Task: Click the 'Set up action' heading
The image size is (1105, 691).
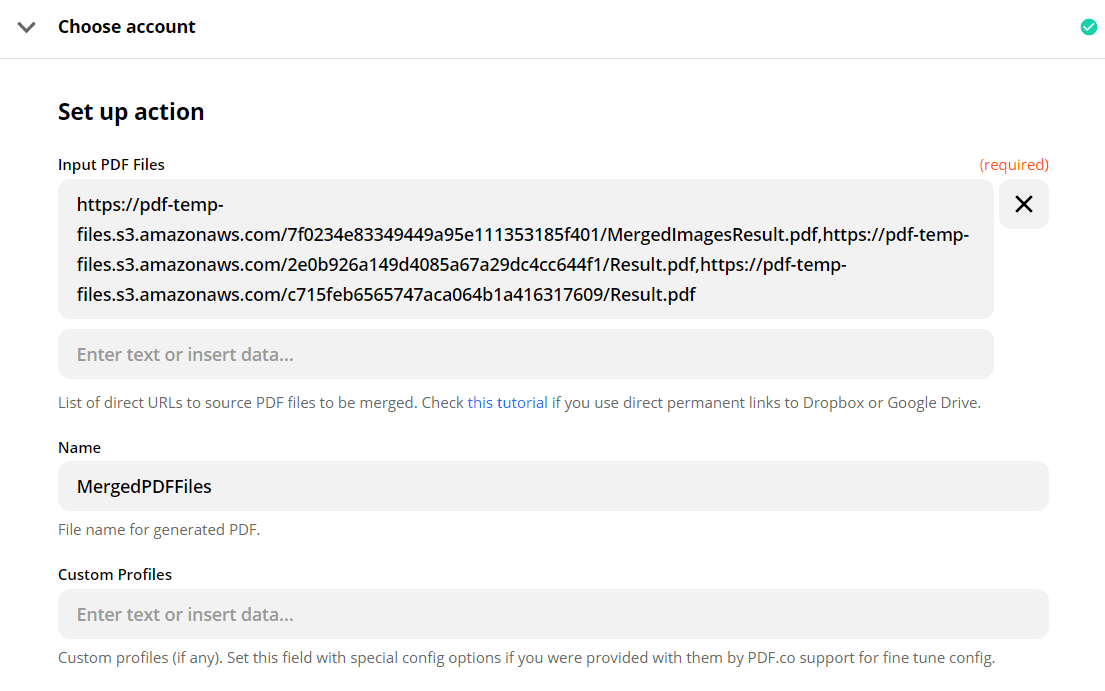Action: click(x=131, y=112)
